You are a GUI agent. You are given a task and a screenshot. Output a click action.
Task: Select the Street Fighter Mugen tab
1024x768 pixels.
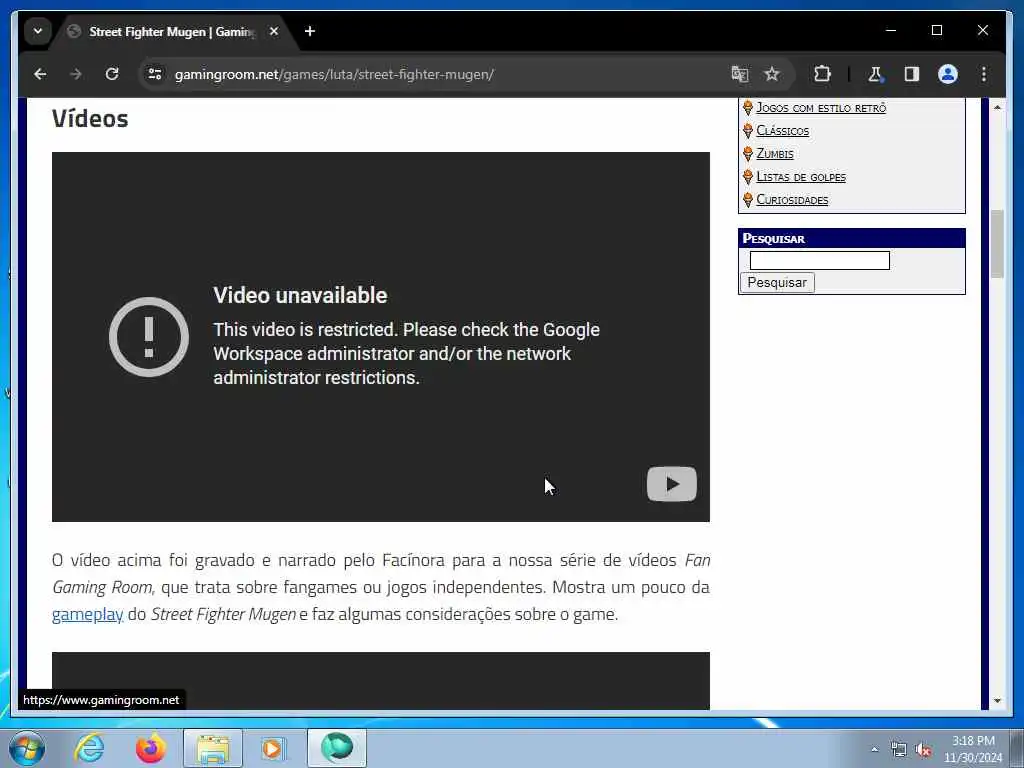point(171,31)
